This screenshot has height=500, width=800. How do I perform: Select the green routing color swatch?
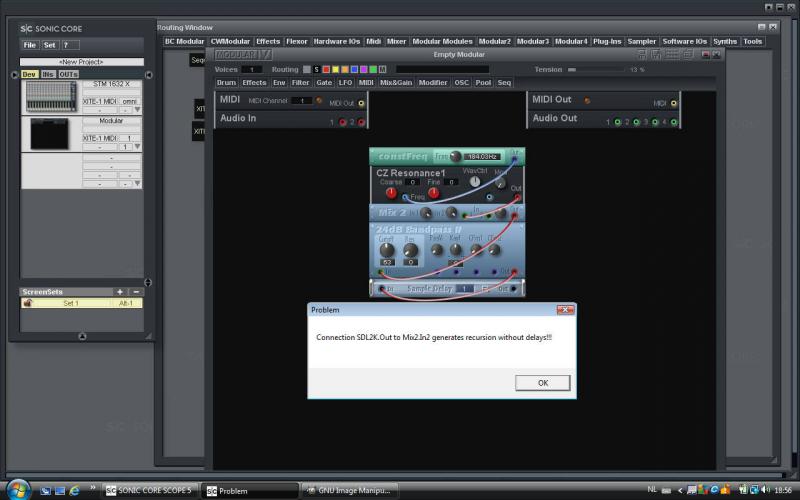(x=373, y=69)
